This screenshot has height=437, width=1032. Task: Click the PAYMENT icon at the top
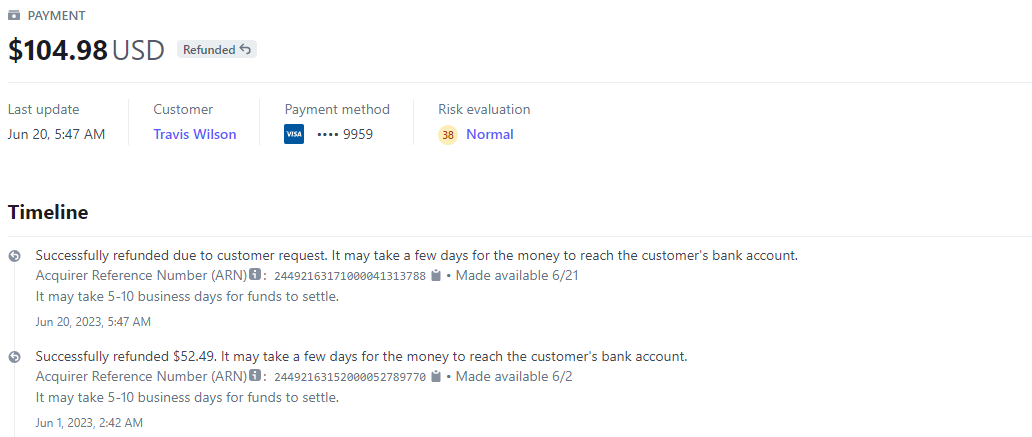pos(14,16)
